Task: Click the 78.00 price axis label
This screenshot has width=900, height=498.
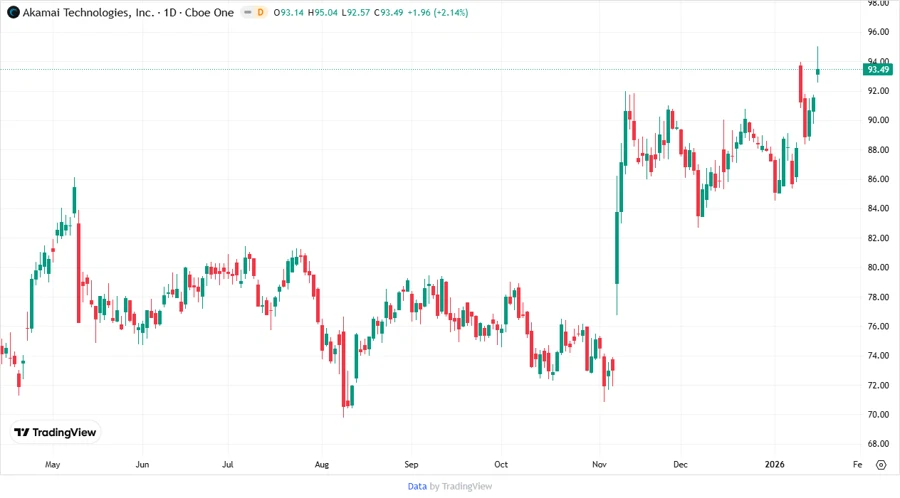Action: (x=878, y=297)
